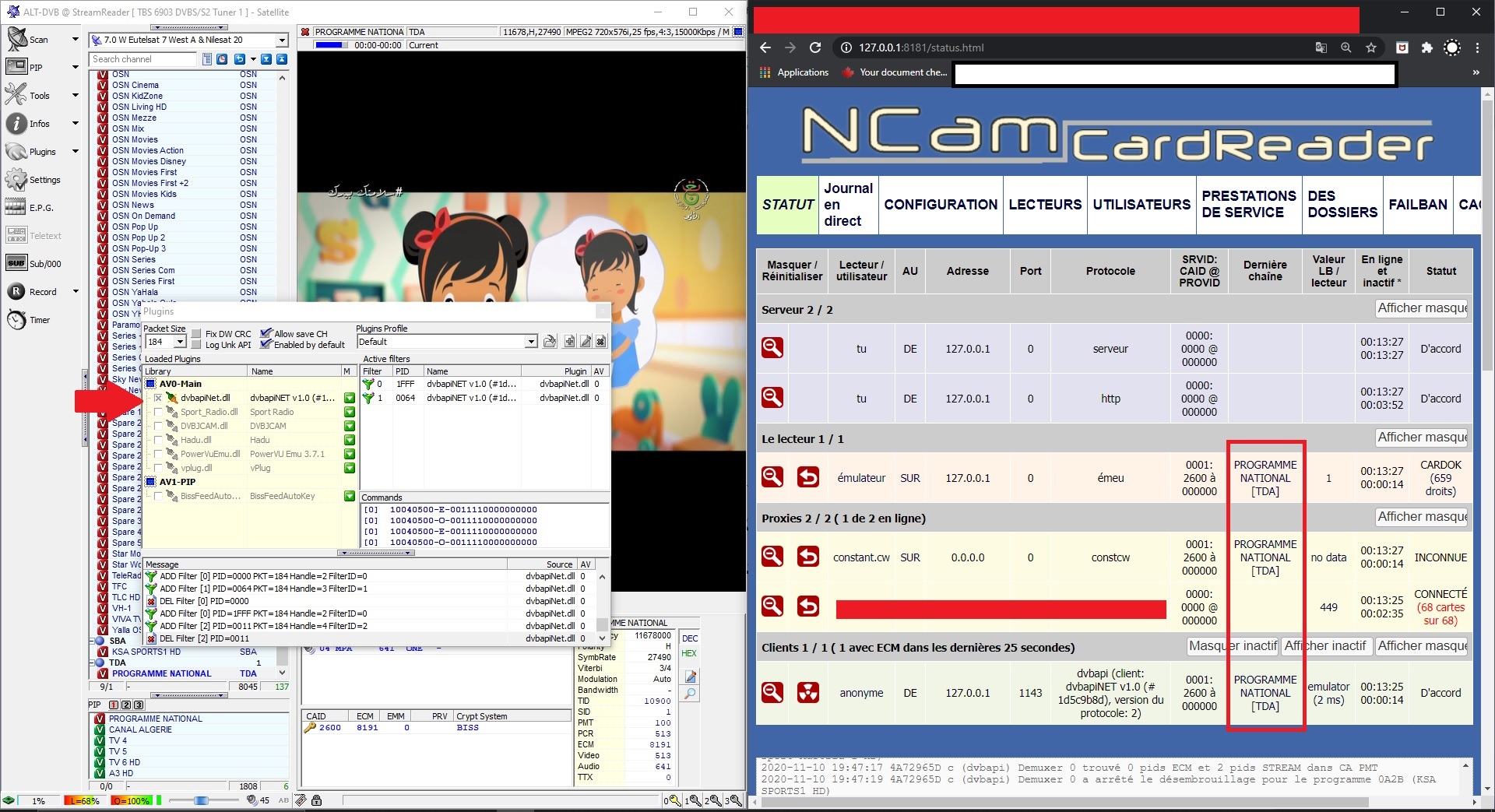Toggle the Enabled by default checkbox
The width and height of the screenshot is (1495, 812).
tap(266, 345)
